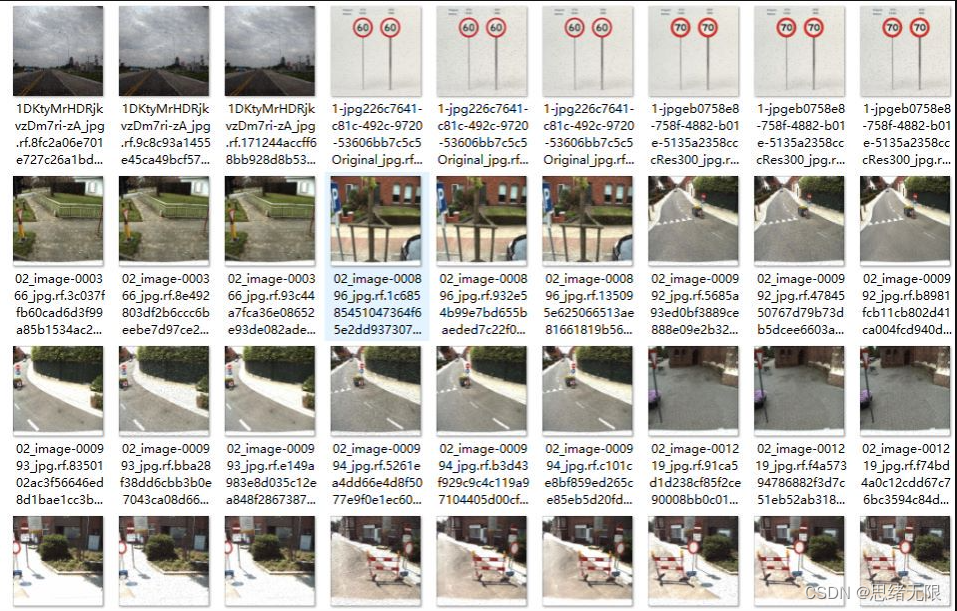Click the highlighted 02_image-000896 rf.1c685 thumbnail
This screenshot has height=611, width=957.
376,221
